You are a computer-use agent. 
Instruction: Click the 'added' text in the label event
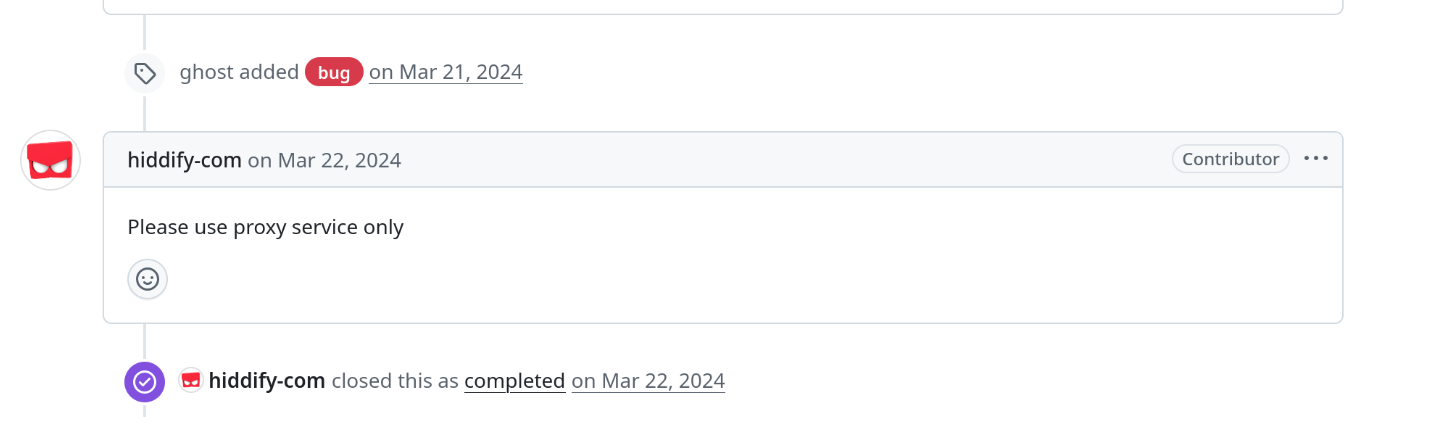(x=269, y=72)
